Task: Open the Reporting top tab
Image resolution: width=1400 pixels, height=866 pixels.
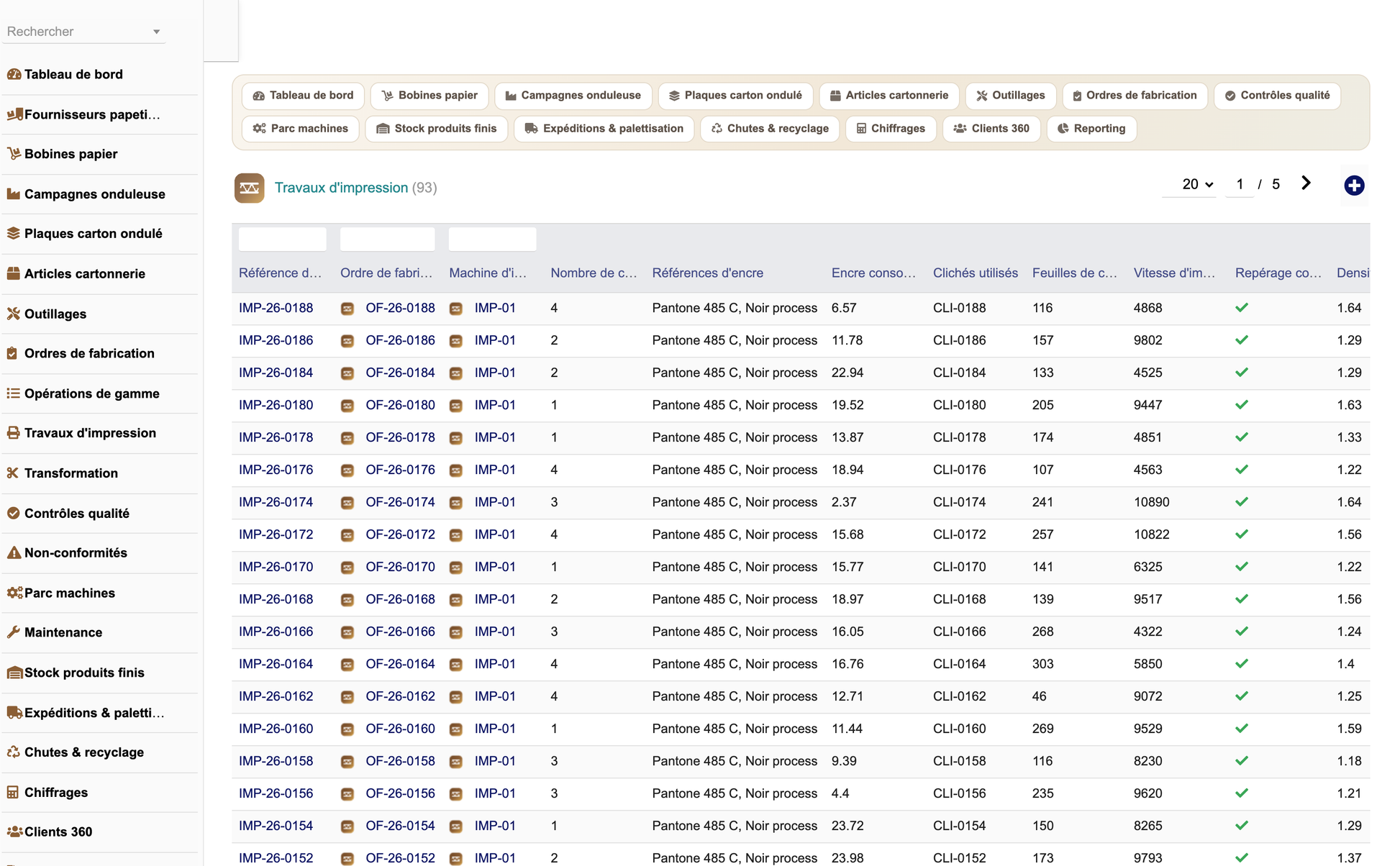Action: 1091,129
